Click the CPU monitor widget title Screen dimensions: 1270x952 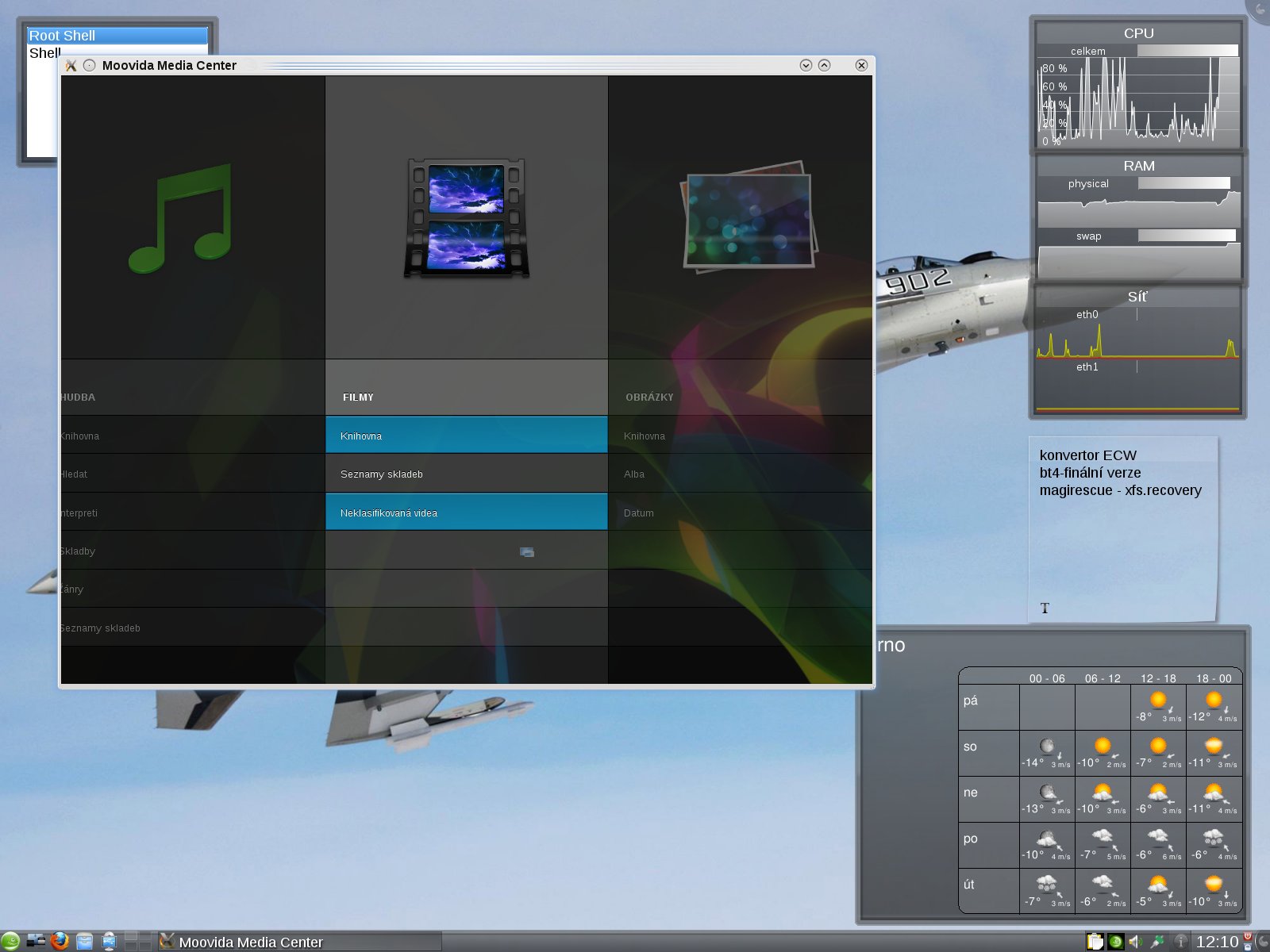pyautogui.click(x=1138, y=33)
